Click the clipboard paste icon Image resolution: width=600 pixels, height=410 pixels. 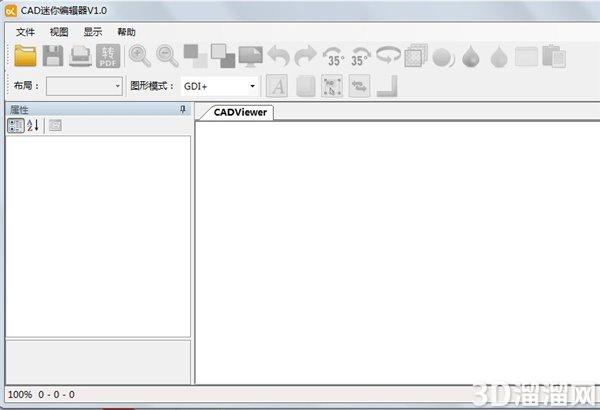(554, 56)
